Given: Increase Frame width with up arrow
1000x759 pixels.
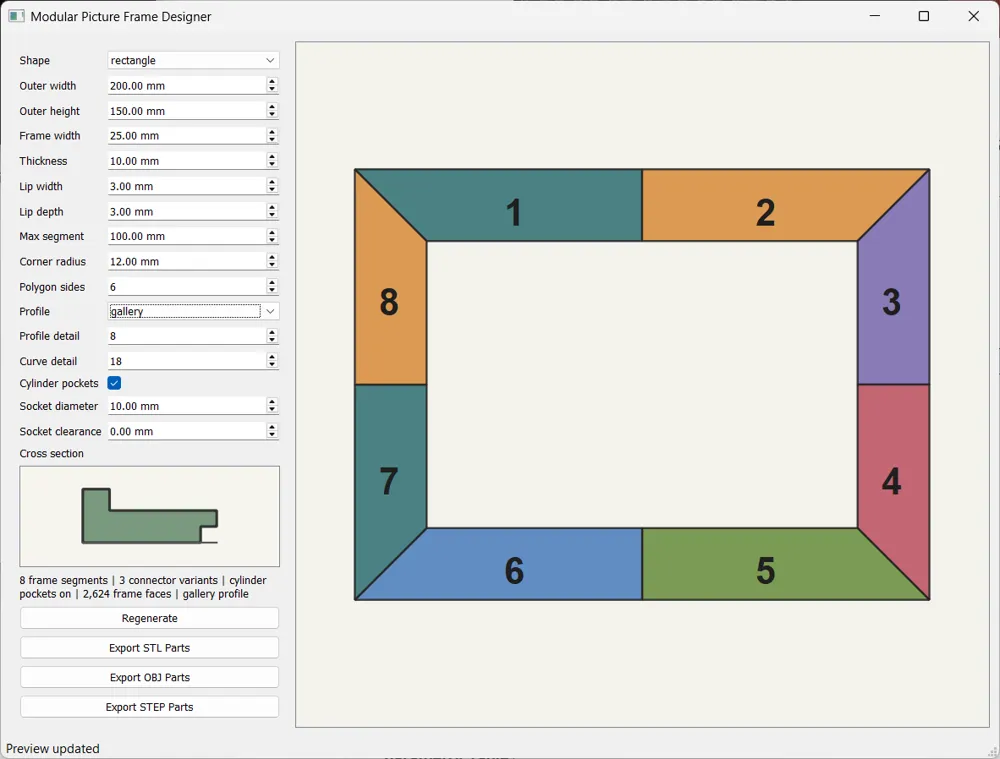Looking at the screenshot, I should tap(272, 132).
